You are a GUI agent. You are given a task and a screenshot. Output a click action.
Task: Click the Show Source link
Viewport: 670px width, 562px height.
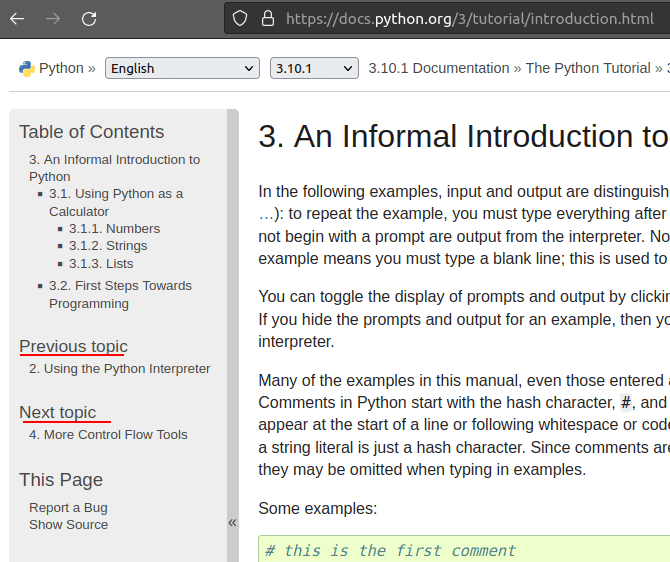tap(68, 524)
